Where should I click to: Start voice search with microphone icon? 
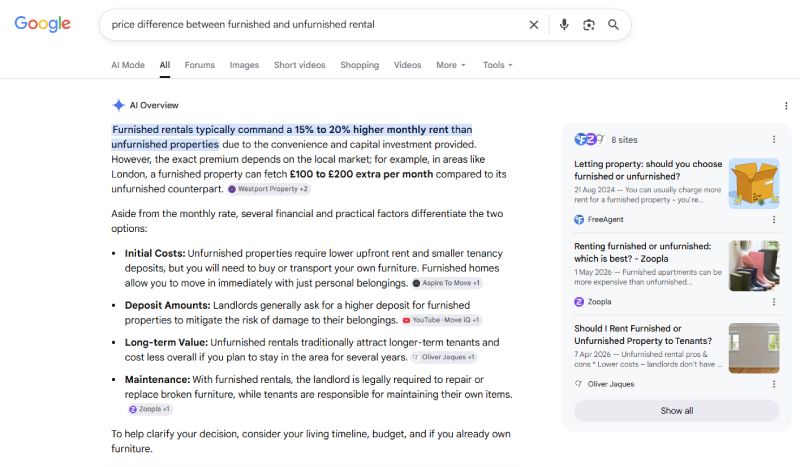tap(564, 24)
